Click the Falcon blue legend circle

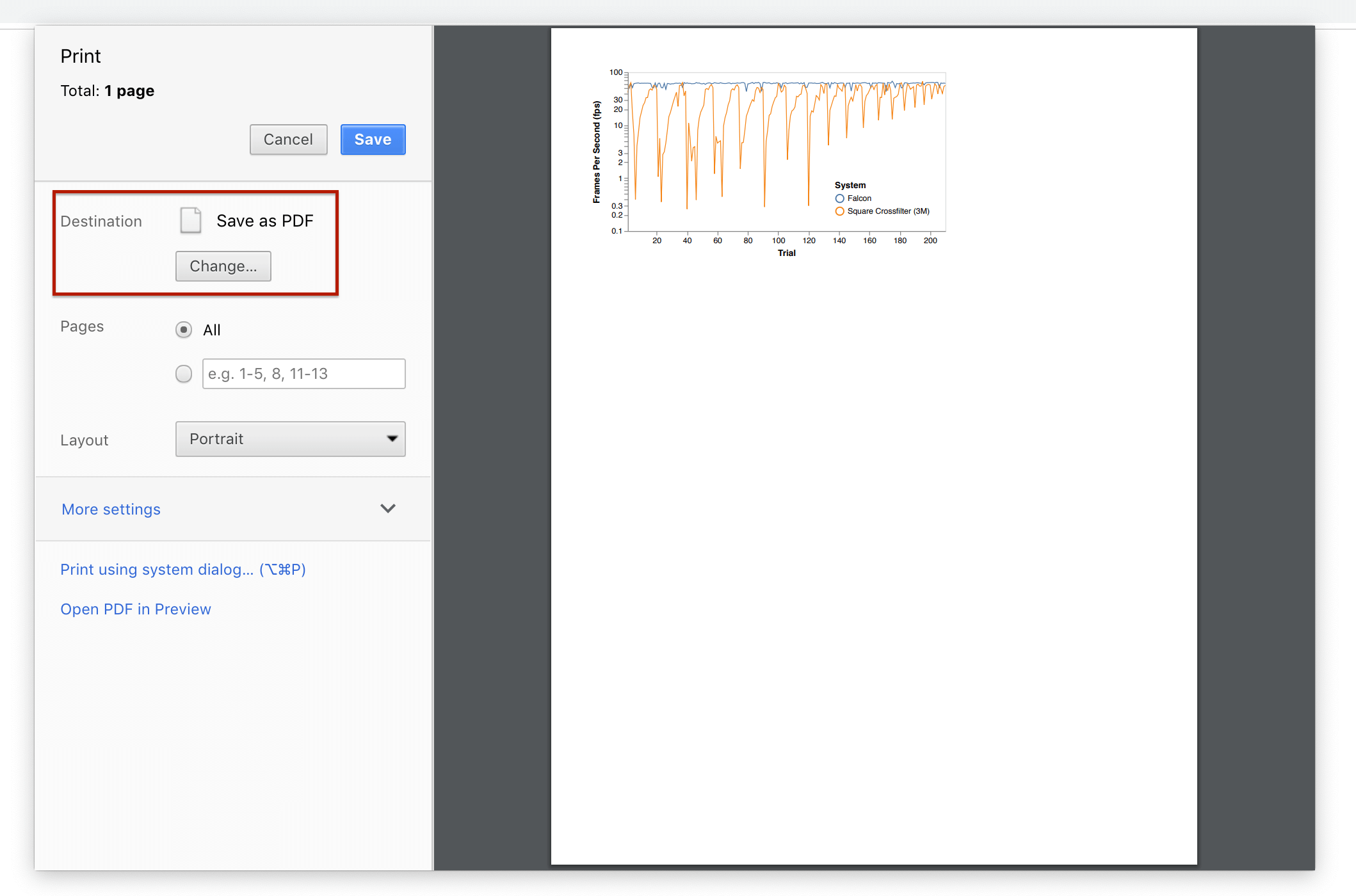(839, 198)
